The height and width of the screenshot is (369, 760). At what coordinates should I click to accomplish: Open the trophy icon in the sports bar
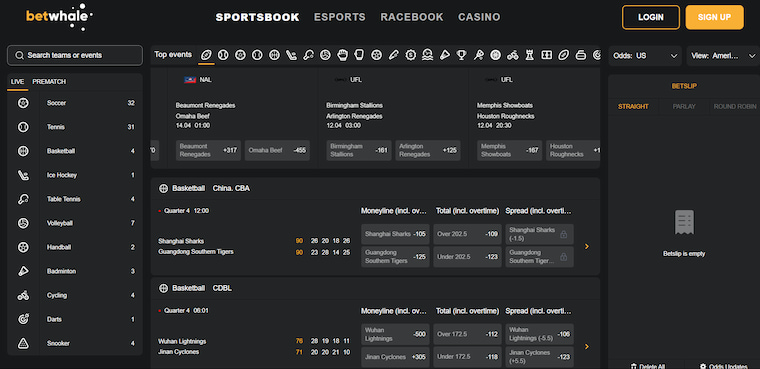[x=461, y=55]
